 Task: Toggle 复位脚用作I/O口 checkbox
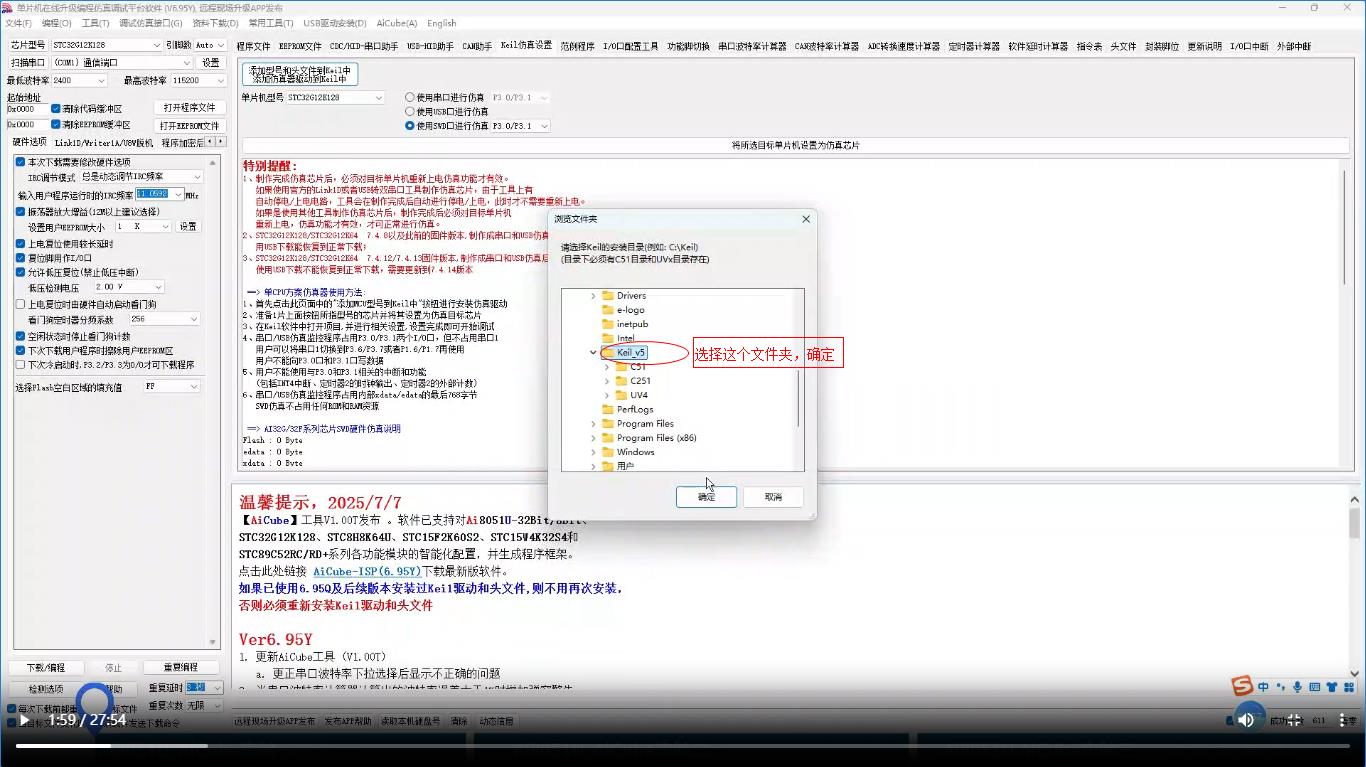click(x=21, y=258)
